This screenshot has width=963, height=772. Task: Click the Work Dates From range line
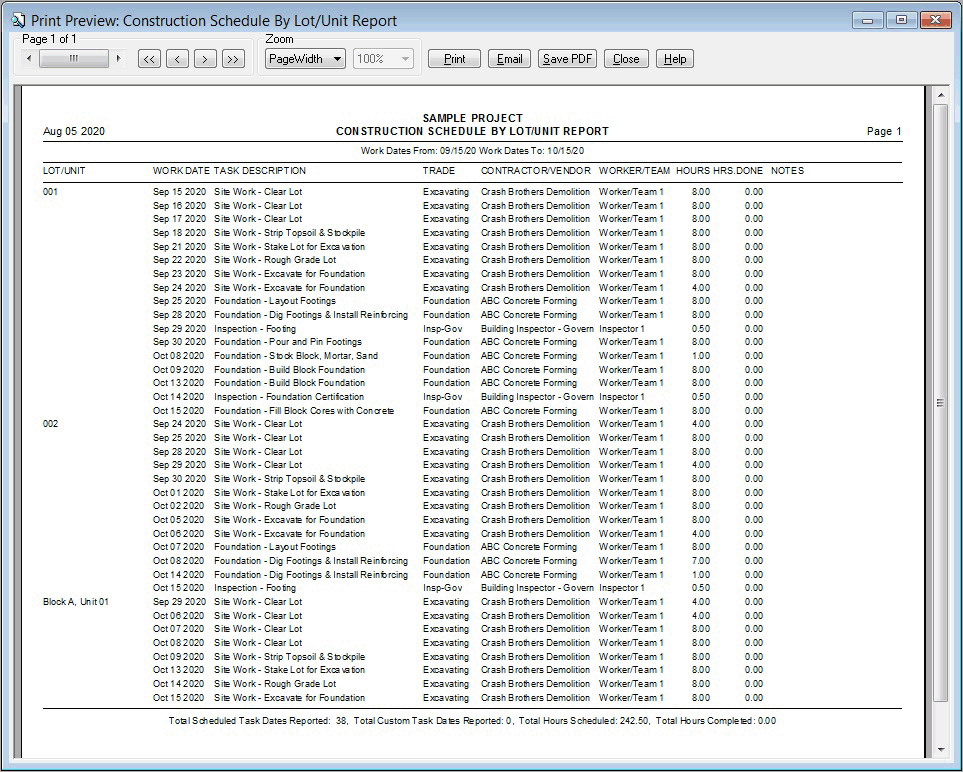472,150
